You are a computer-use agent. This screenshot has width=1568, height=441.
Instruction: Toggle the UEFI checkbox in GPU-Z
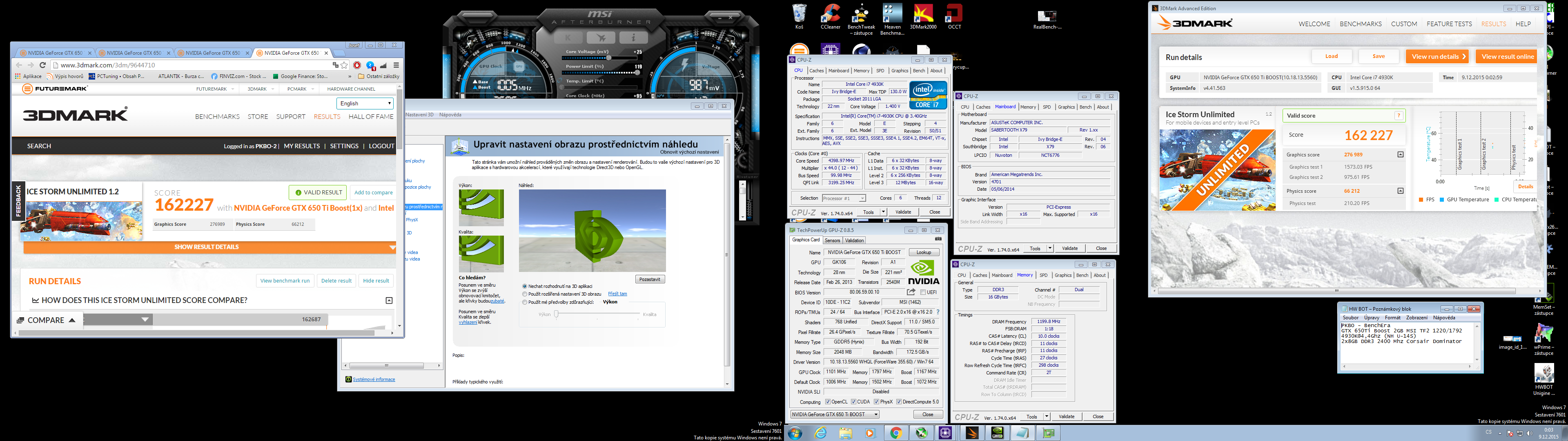click(923, 292)
